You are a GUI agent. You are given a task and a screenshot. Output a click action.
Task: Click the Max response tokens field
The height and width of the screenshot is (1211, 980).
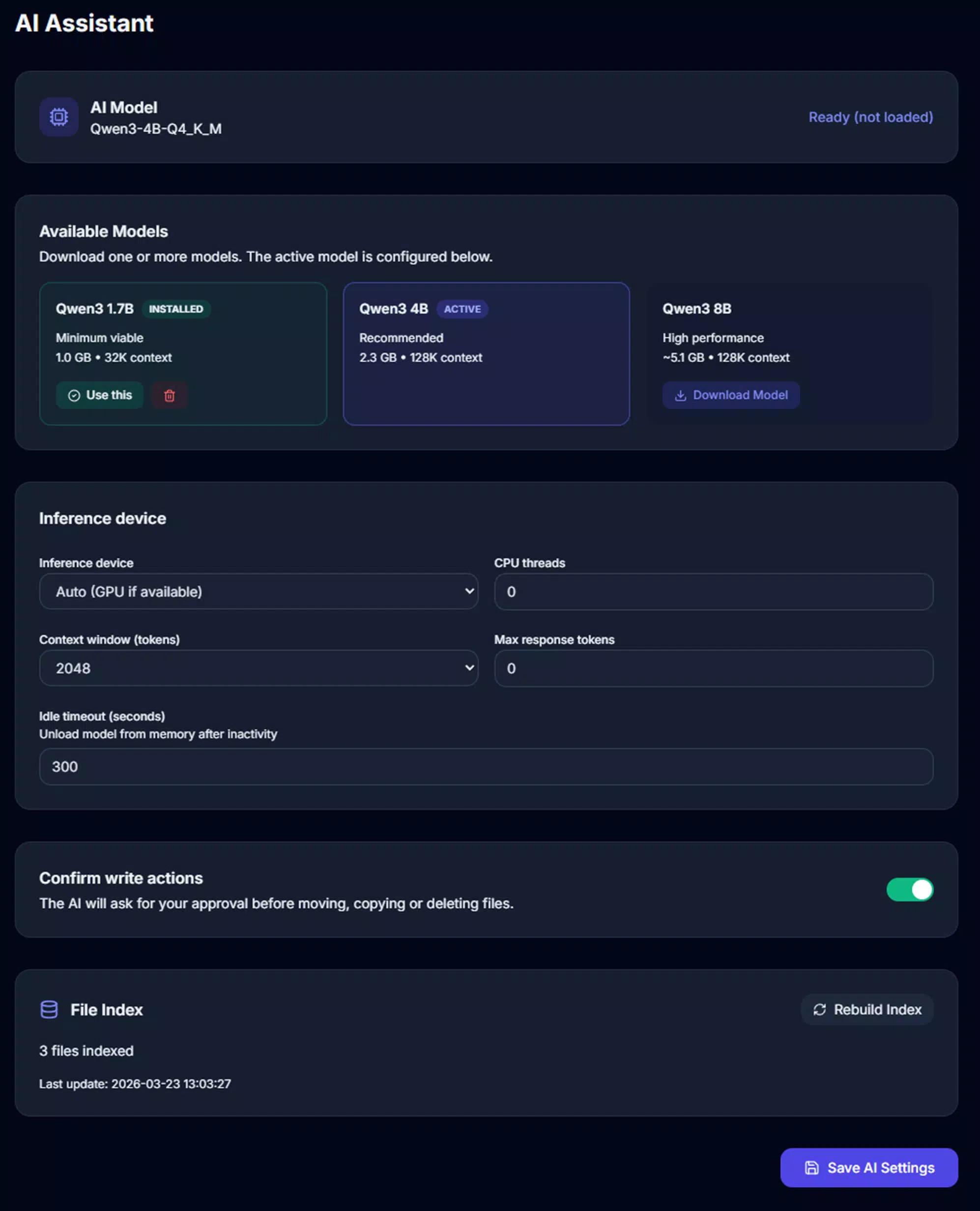pos(714,668)
